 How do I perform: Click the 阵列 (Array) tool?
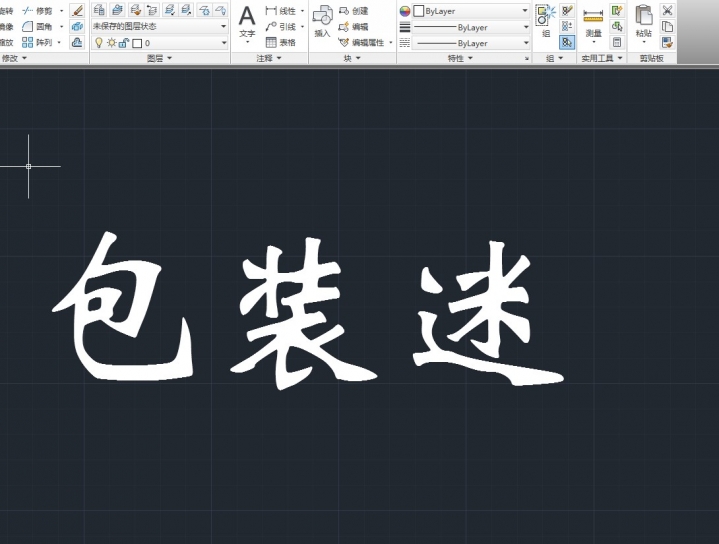pyautogui.click(x=41, y=43)
